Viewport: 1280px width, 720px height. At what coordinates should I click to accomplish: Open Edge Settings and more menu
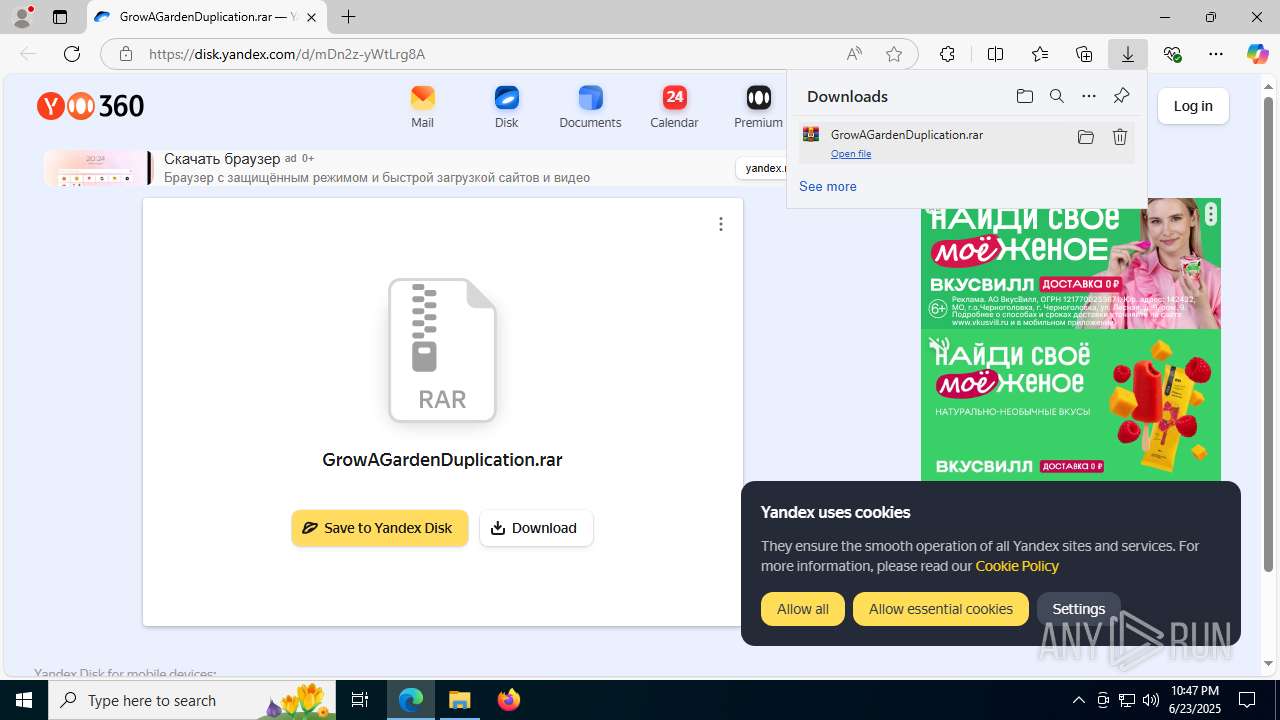tap(1216, 54)
